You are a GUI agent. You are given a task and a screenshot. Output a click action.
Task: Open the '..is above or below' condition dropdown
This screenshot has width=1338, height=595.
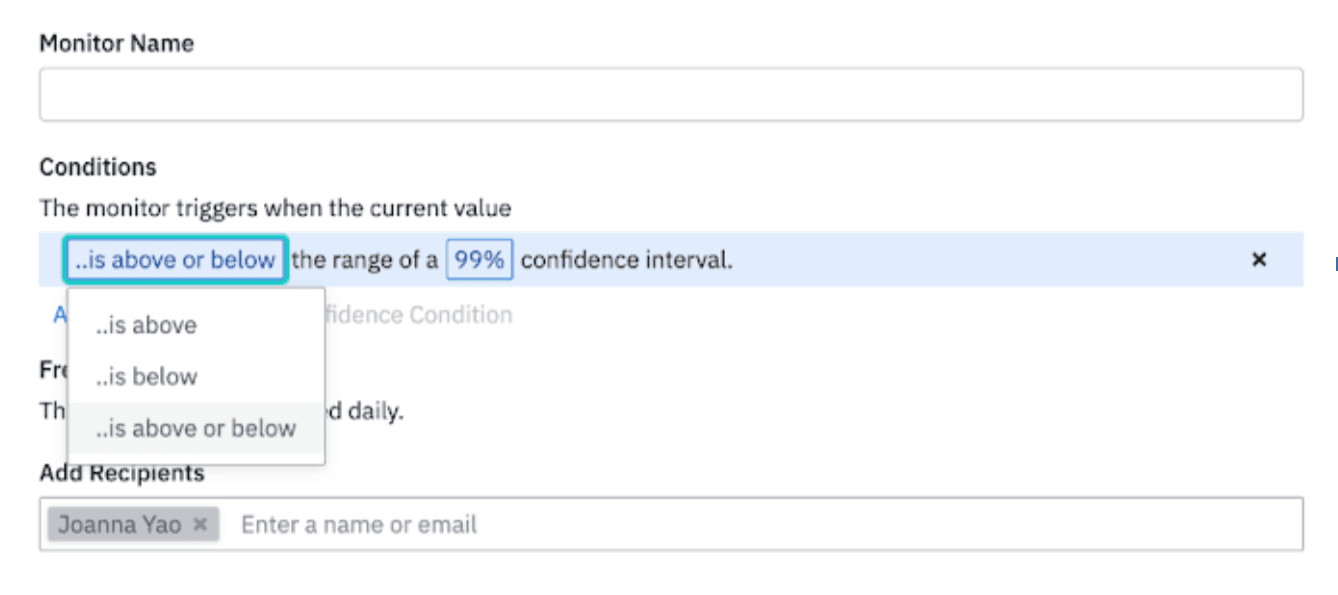[176, 260]
